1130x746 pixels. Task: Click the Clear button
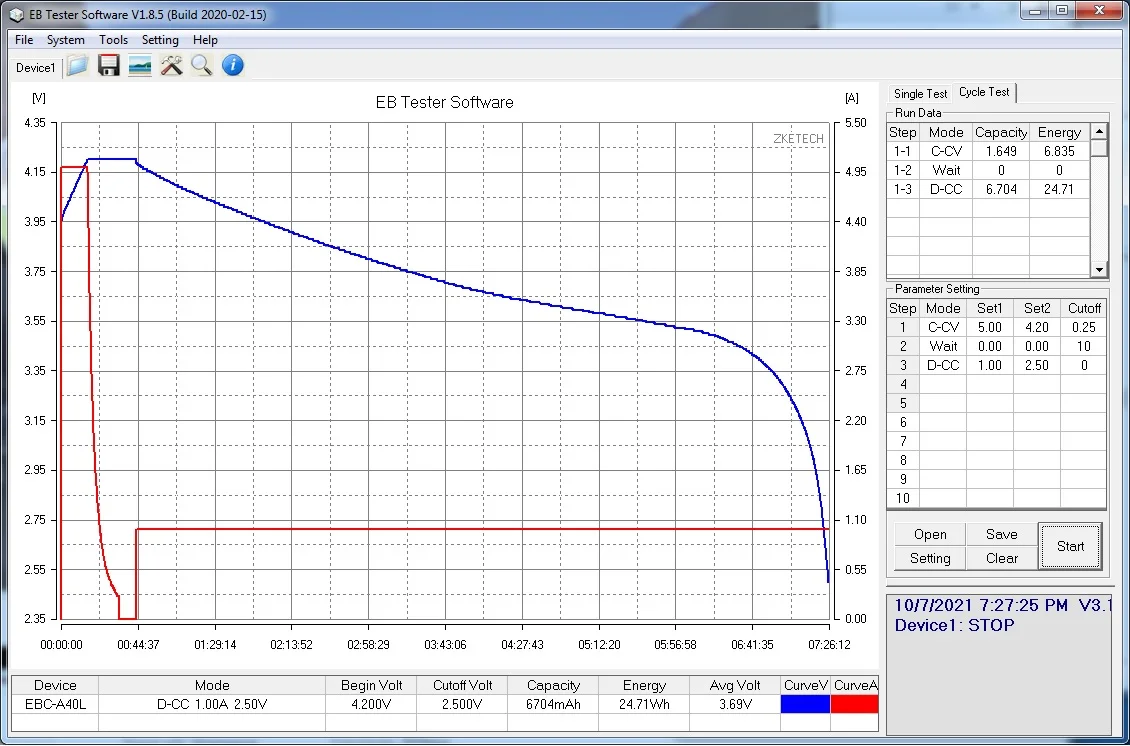[1002, 559]
